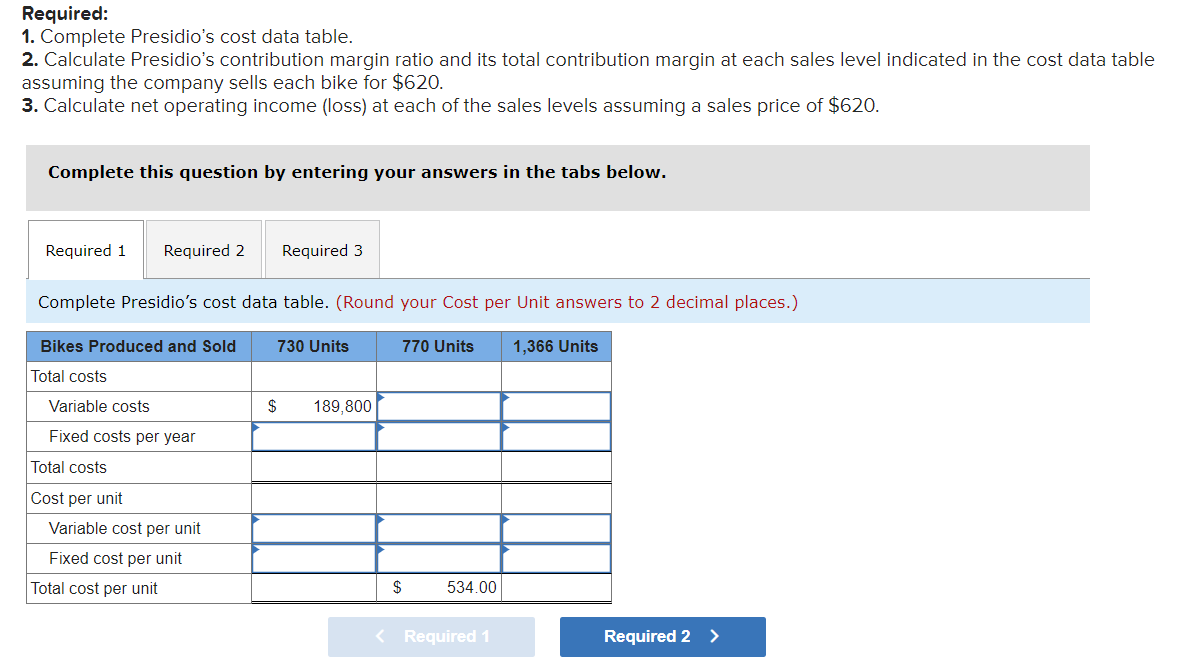Click the variable cost per unit field under 1,366 Units
This screenshot has height=665, width=1182.
[x=556, y=527]
